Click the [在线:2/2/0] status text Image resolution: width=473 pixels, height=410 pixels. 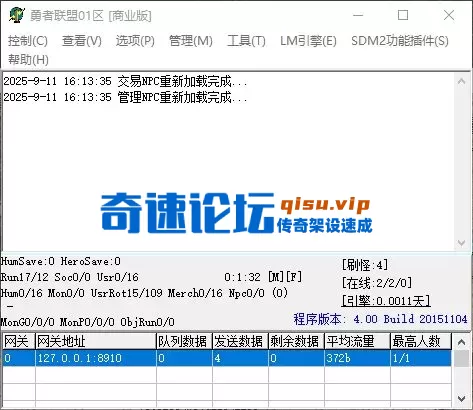click(377, 283)
